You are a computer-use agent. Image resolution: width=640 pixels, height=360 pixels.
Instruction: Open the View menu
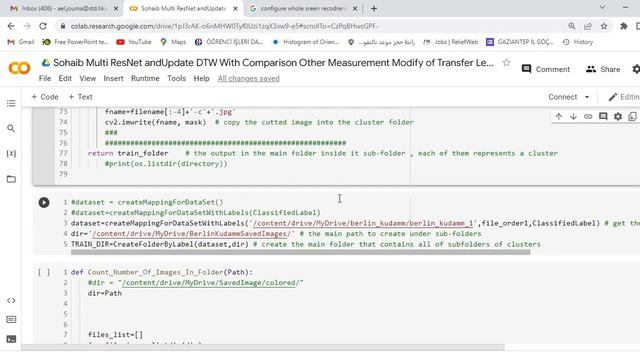click(x=87, y=78)
